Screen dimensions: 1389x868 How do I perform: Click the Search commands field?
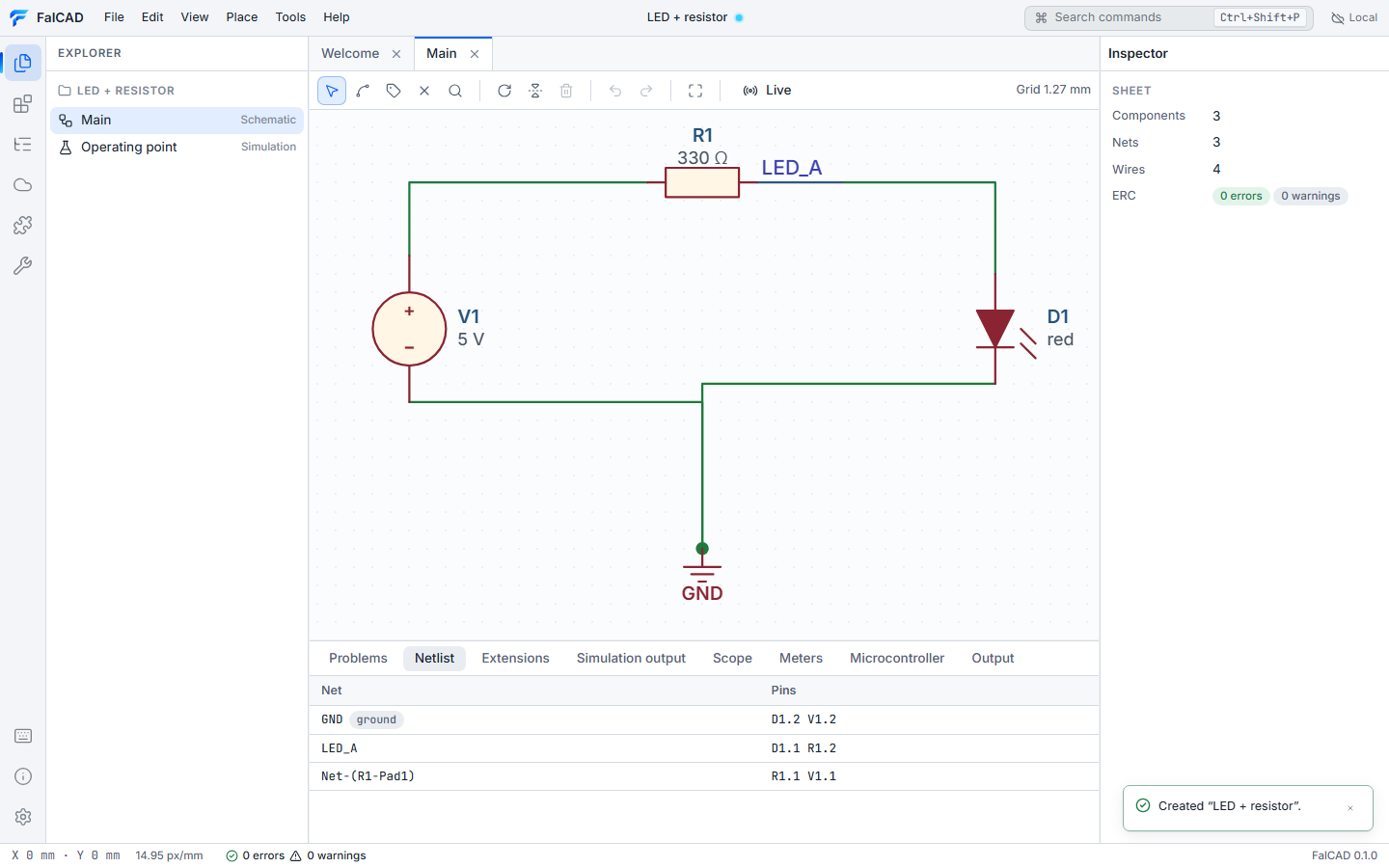pos(1169,17)
